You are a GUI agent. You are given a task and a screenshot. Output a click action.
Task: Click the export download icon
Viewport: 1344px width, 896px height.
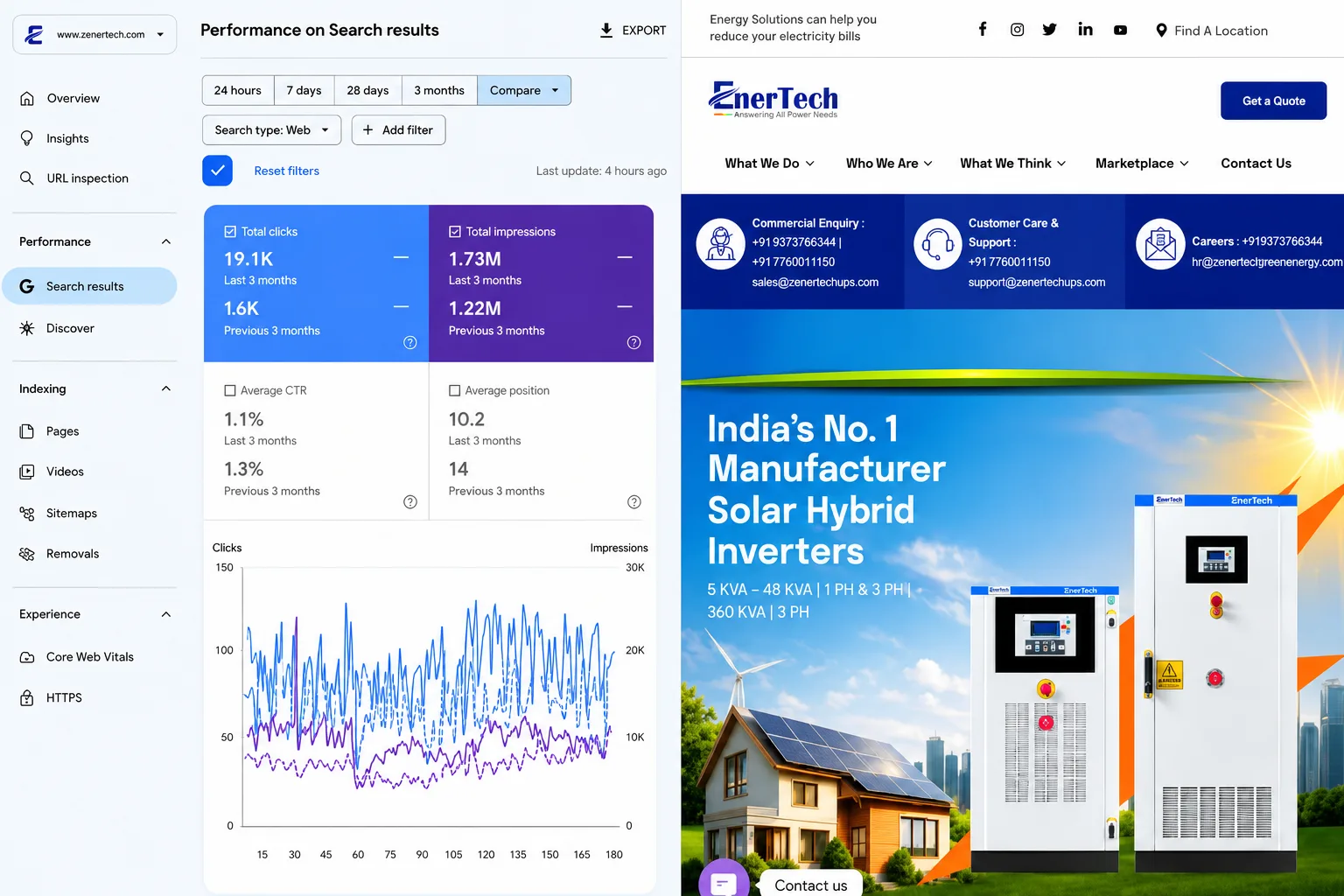click(606, 31)
